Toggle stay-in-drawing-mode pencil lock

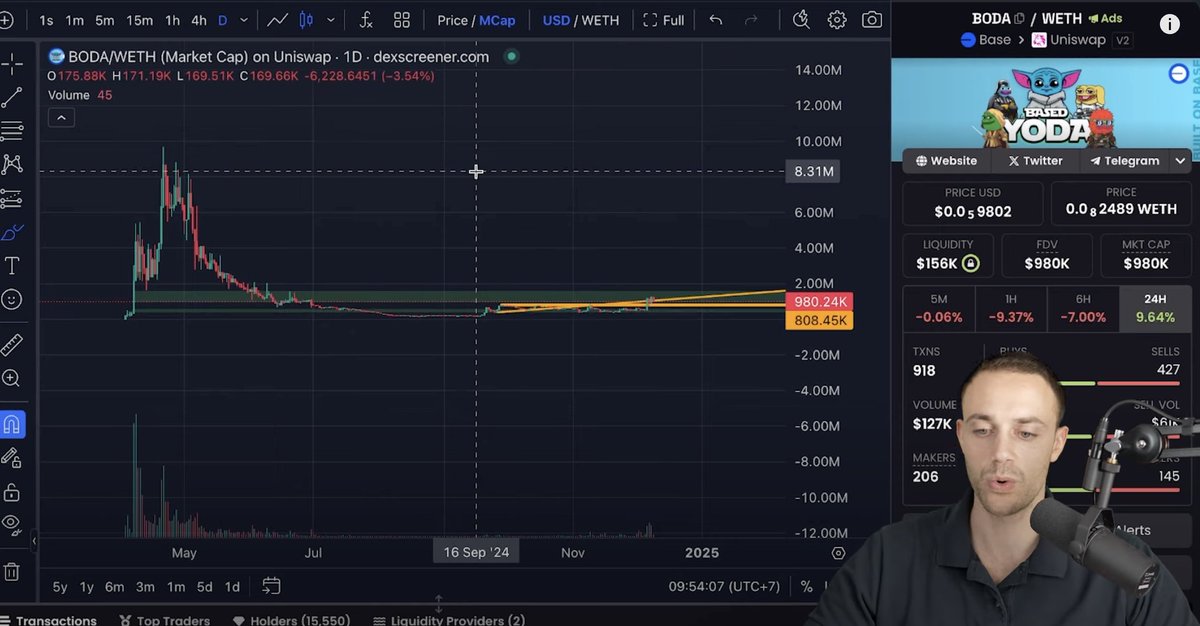click(x=12, y=458)
